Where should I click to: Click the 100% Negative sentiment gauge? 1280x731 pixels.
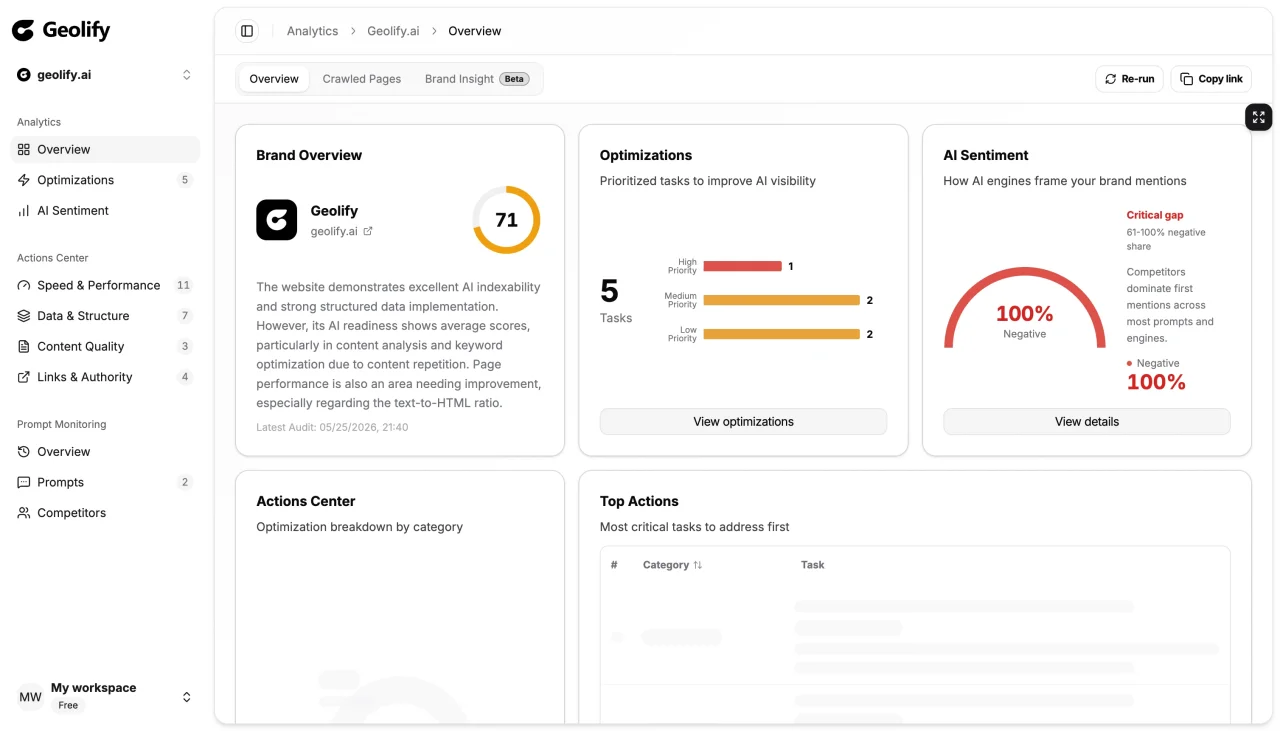point(1025,308)
